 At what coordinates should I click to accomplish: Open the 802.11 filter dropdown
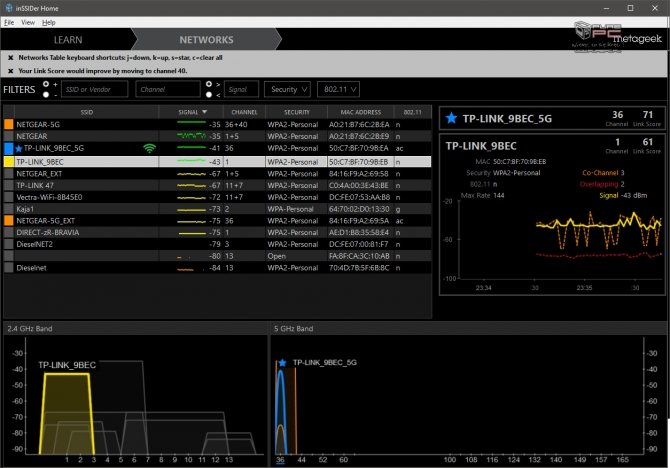[x=338, y=89]
